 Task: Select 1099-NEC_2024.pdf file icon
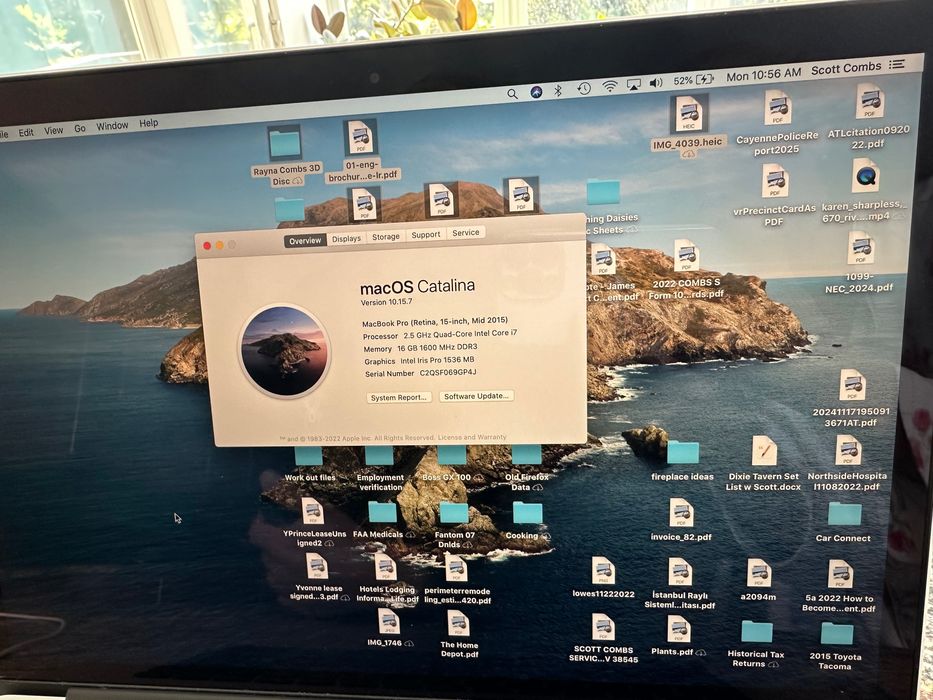[x=860, y=248]
